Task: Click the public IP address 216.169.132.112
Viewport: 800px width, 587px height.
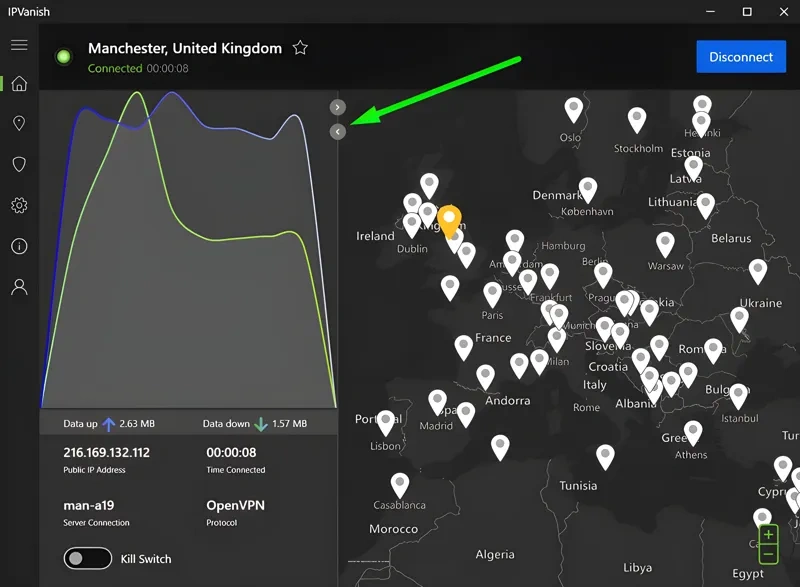Action: [x=106, y=453]
